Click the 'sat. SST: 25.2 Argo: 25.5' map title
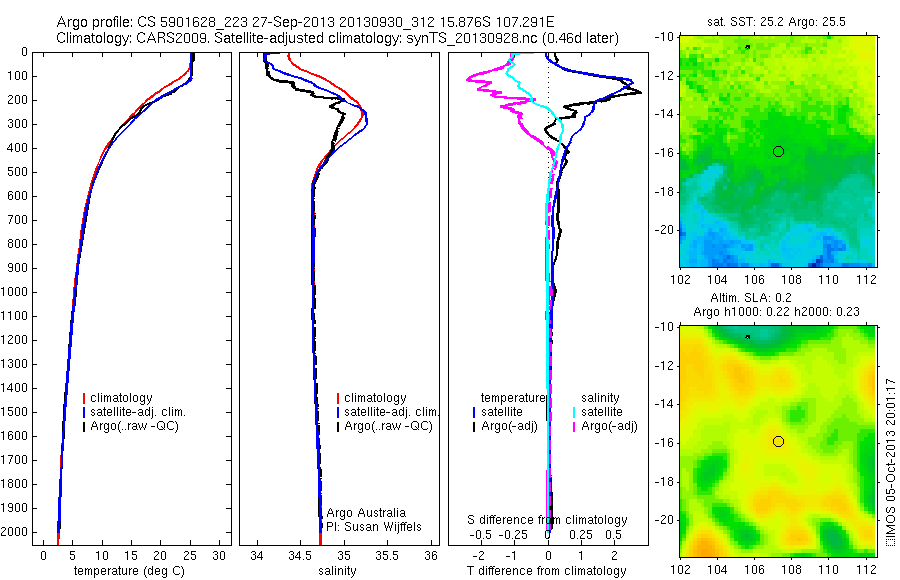 point(777,22)
